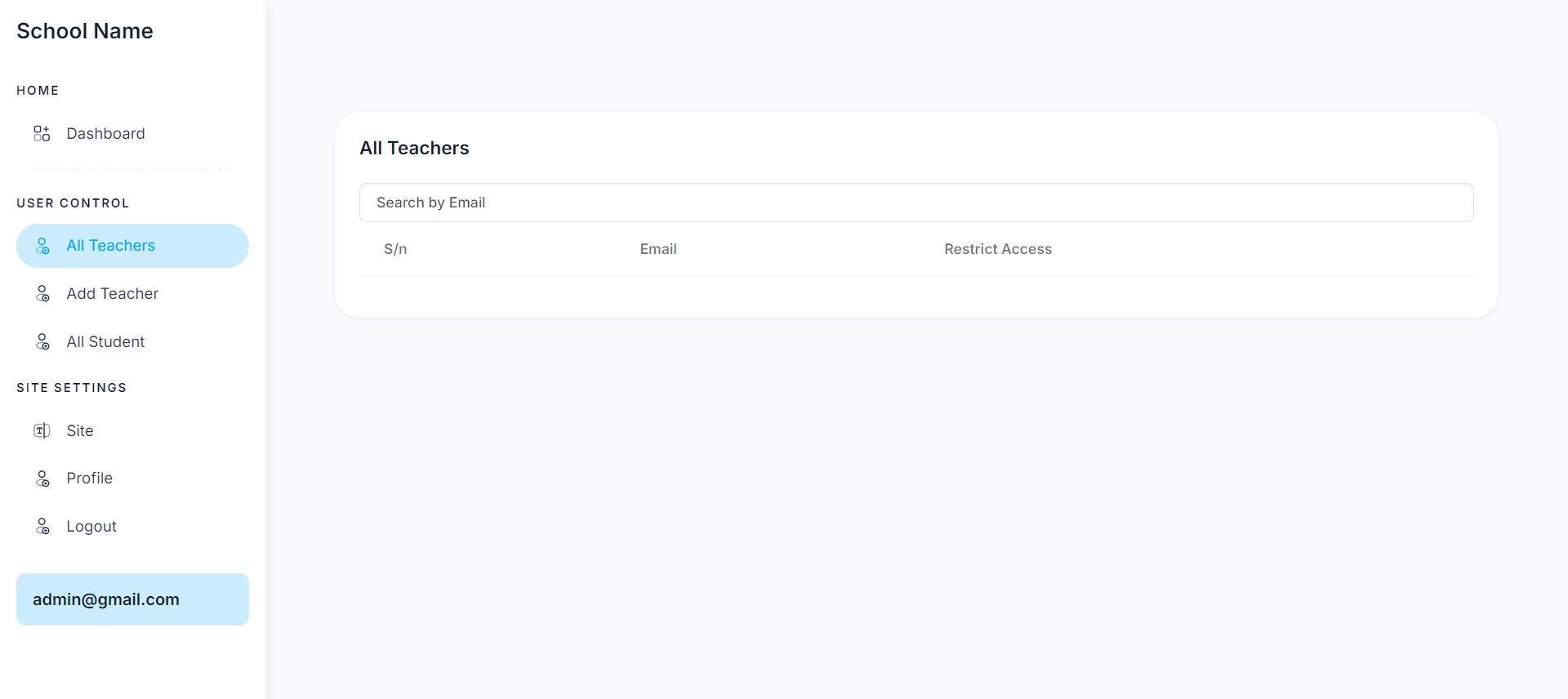This screenshot has height=699, width=1568.
Task: Click the Logout icon in sidebar
Action: (x=42, y=527)
